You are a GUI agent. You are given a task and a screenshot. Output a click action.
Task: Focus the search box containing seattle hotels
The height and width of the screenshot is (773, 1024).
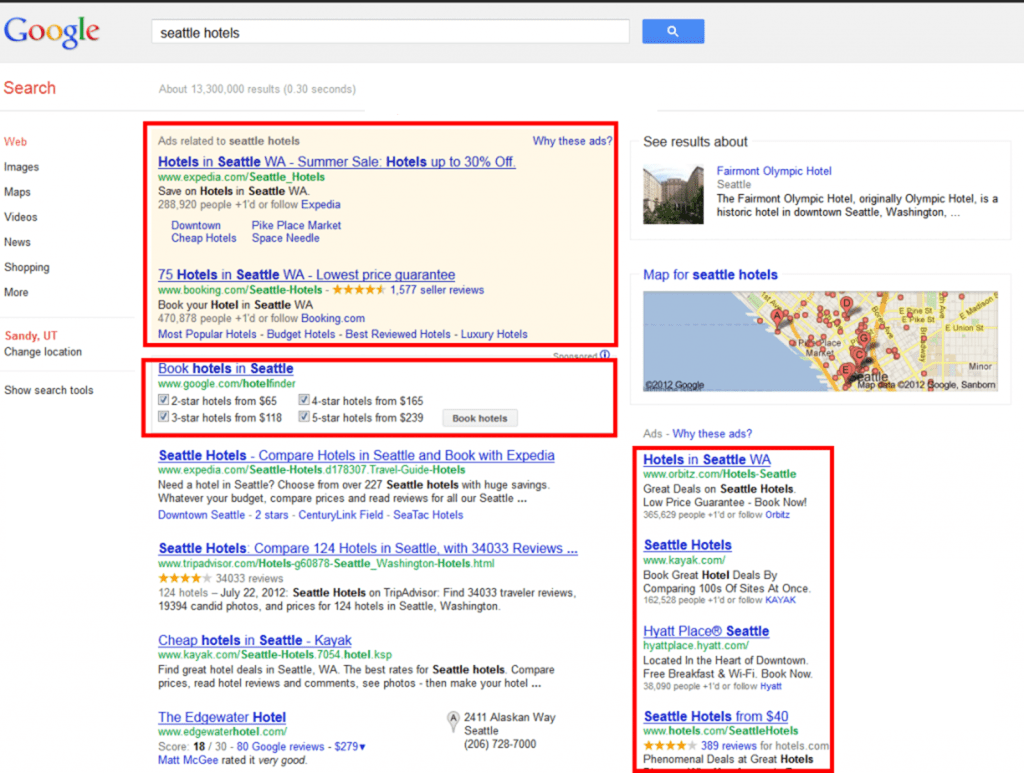click(391, 33)
